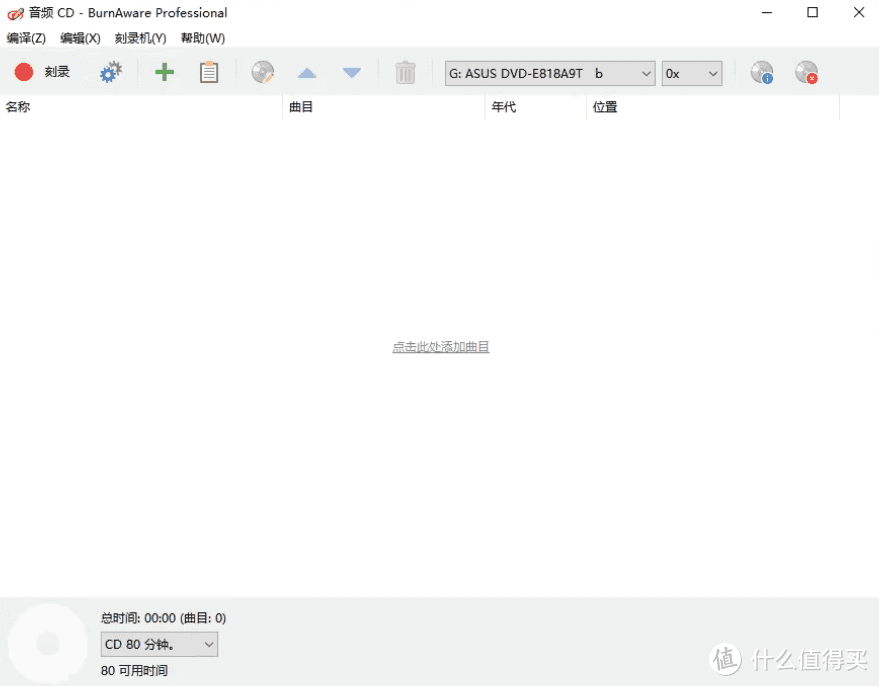The width and height of the screenshot is (879, 686).
Task: Minimize the BurnAware window
Action: 767,12
